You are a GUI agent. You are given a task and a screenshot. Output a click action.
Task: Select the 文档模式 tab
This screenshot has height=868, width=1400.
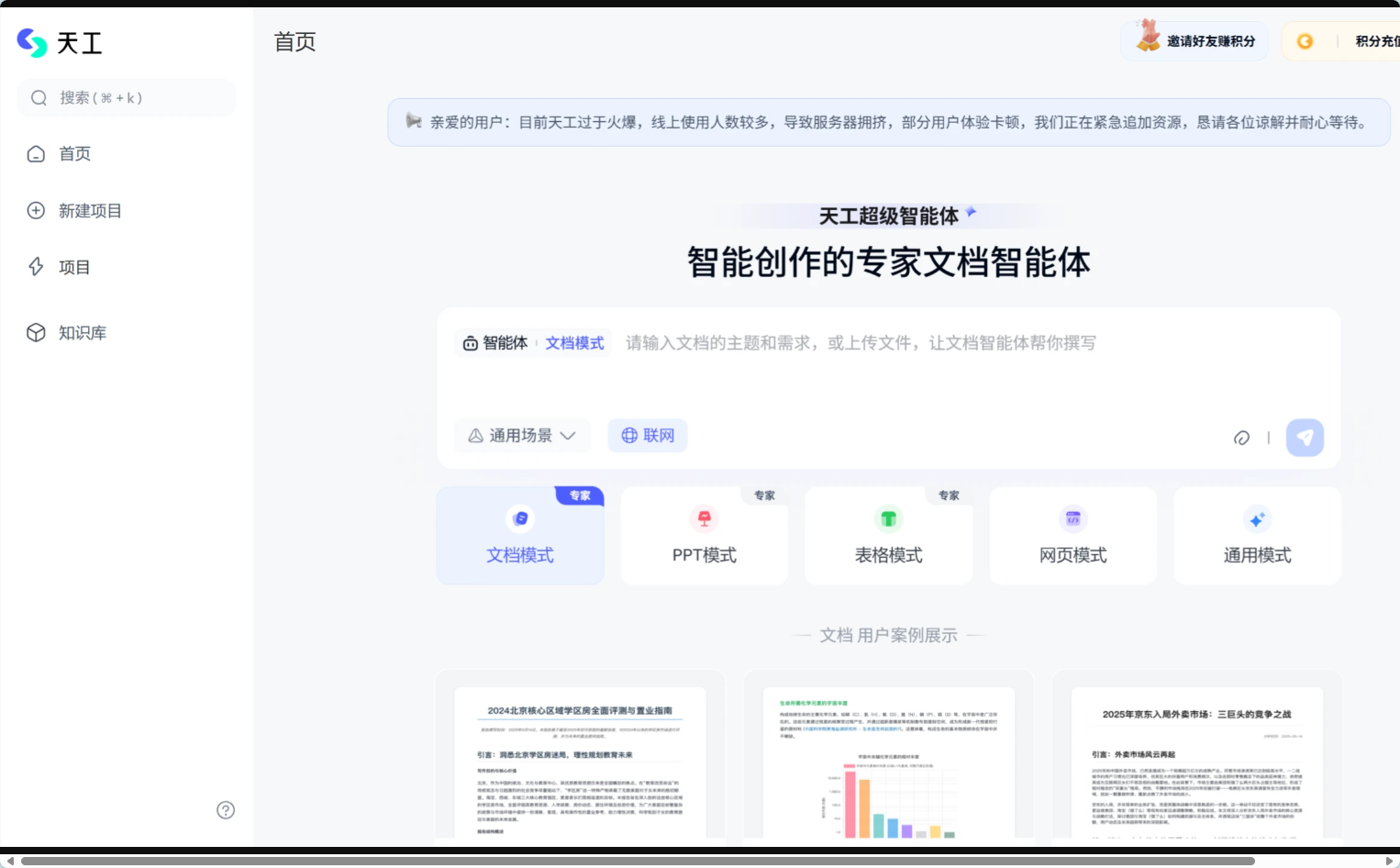coord(520,536)
